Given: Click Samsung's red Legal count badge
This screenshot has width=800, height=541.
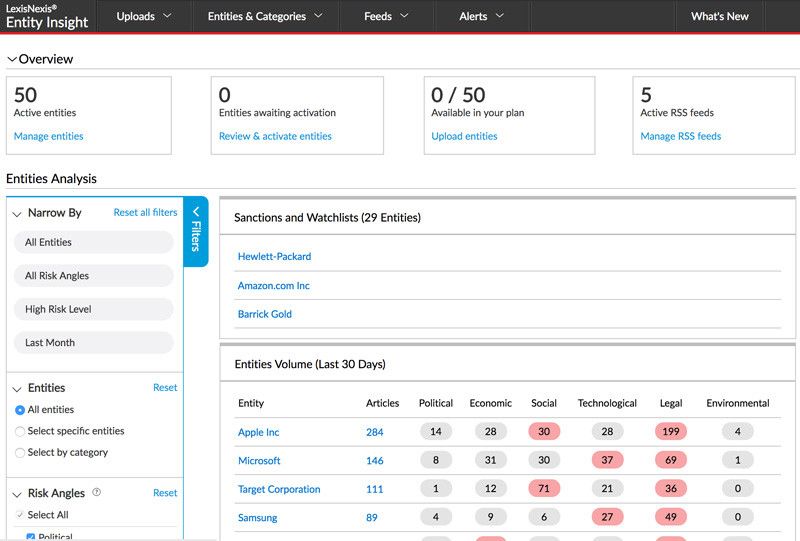Looking at the screenshot, I should pos(671,518).
